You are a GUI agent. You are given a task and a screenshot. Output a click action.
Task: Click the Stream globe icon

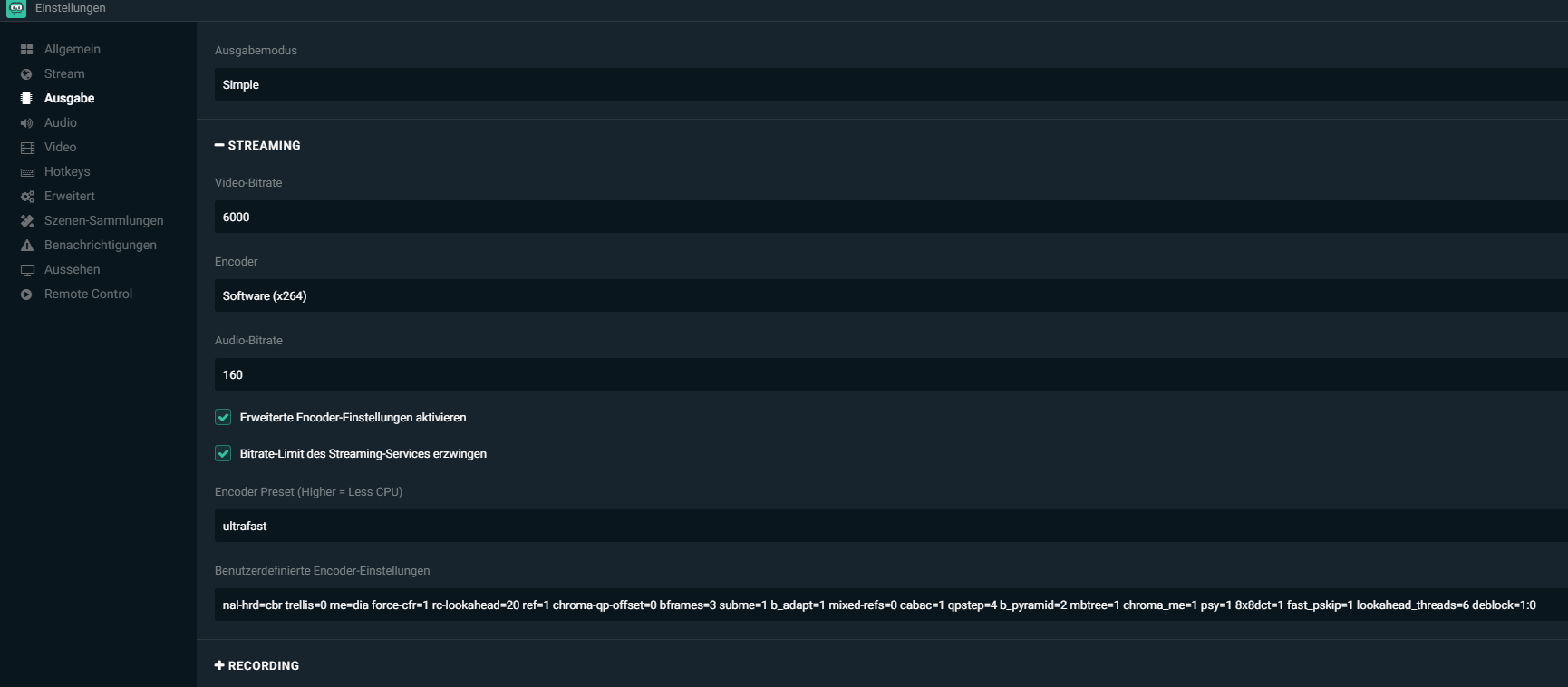(x=26, y=74)
